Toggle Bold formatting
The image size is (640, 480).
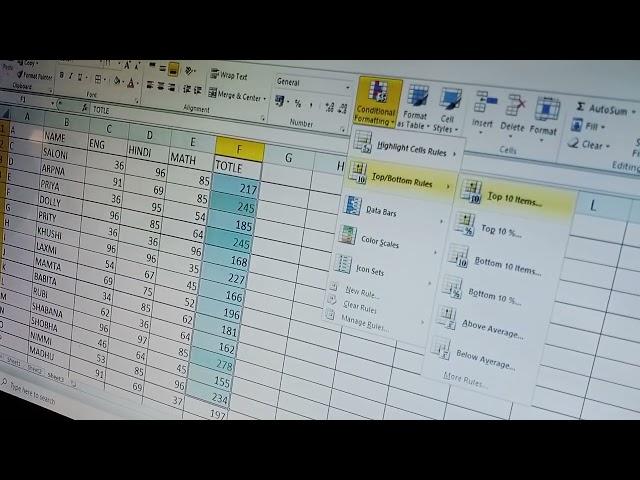pyautogui.click(x=62, y=75)
